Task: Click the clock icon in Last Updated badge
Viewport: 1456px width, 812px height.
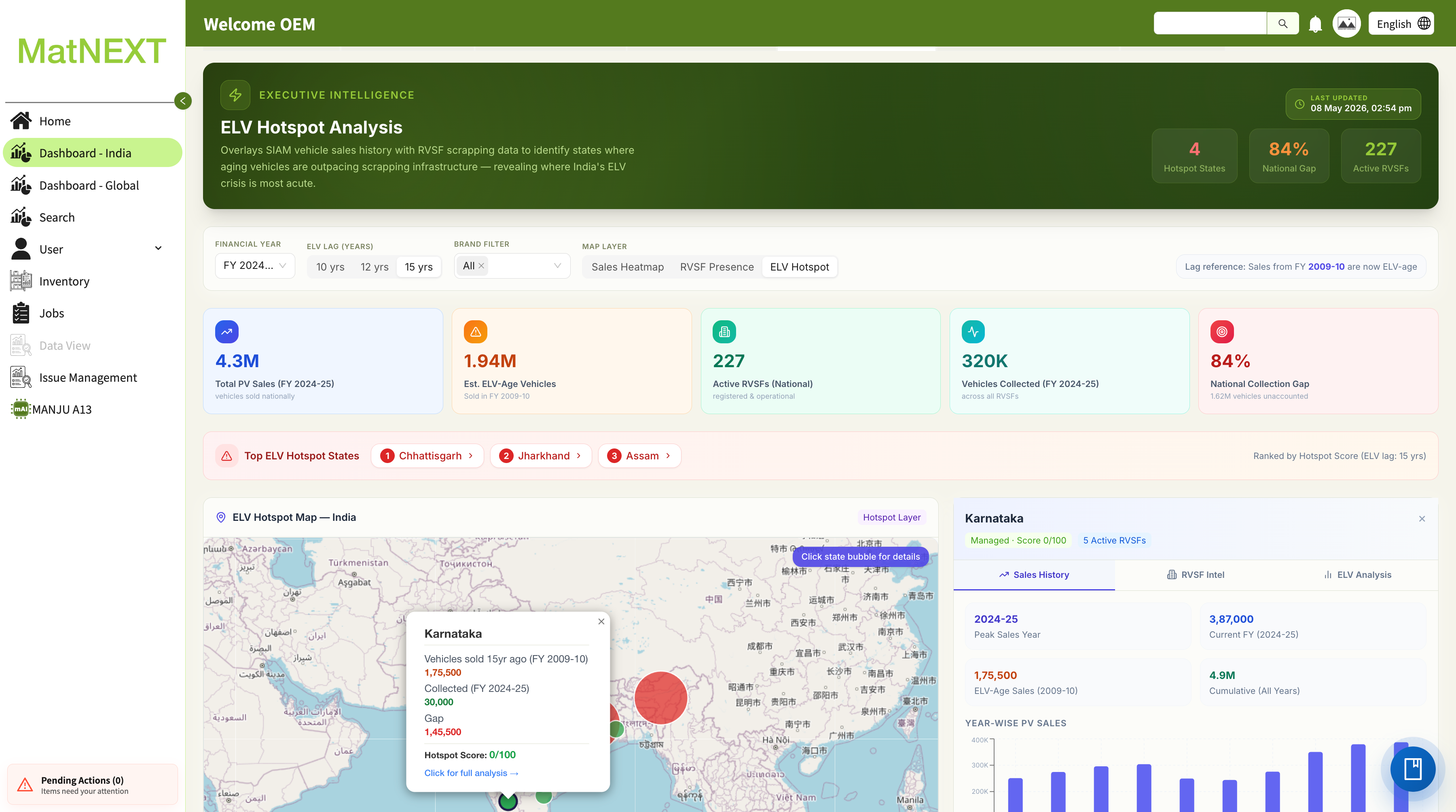Action: coord(1299,104)
